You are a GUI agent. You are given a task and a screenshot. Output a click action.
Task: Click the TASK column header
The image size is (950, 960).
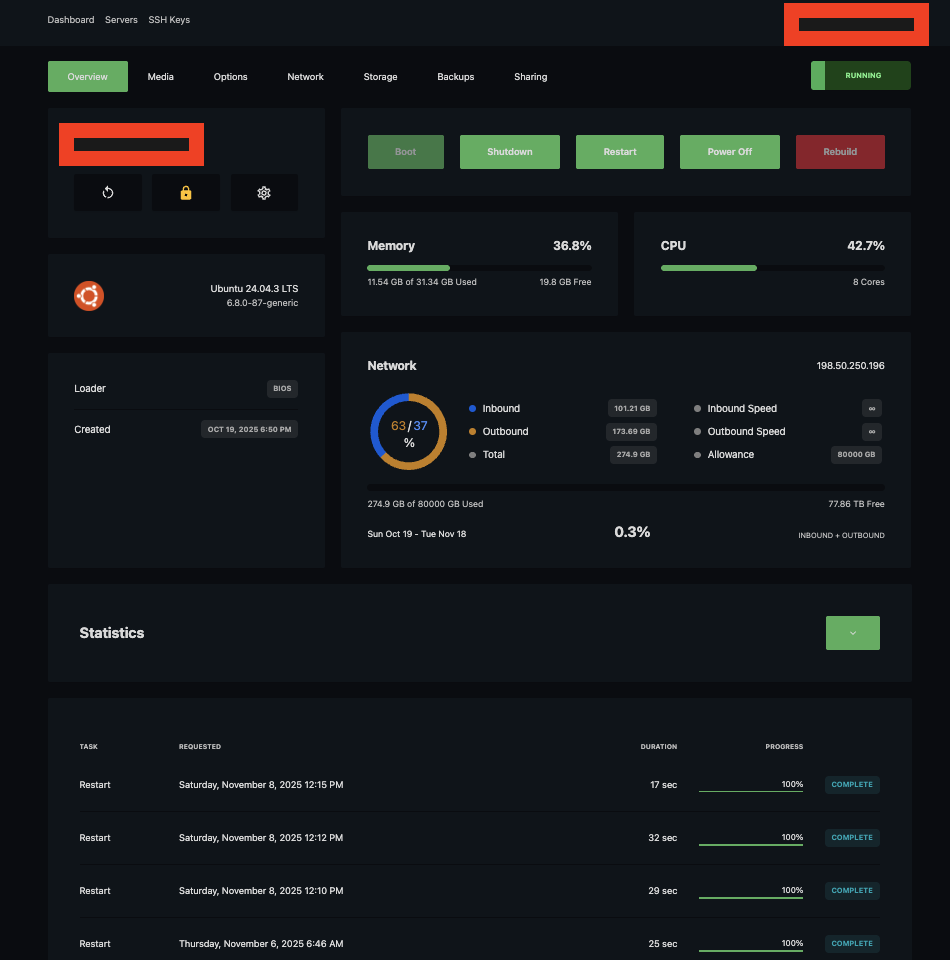(88, 746)
